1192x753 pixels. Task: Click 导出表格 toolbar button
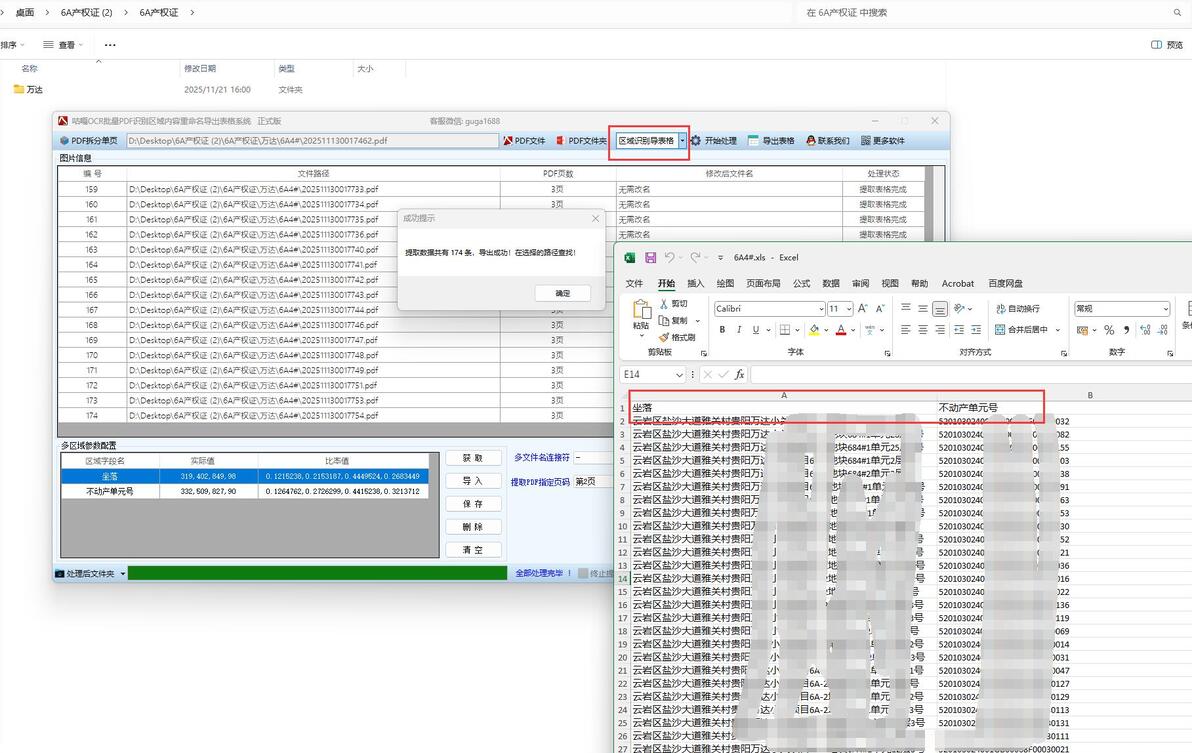pos(772,141)
